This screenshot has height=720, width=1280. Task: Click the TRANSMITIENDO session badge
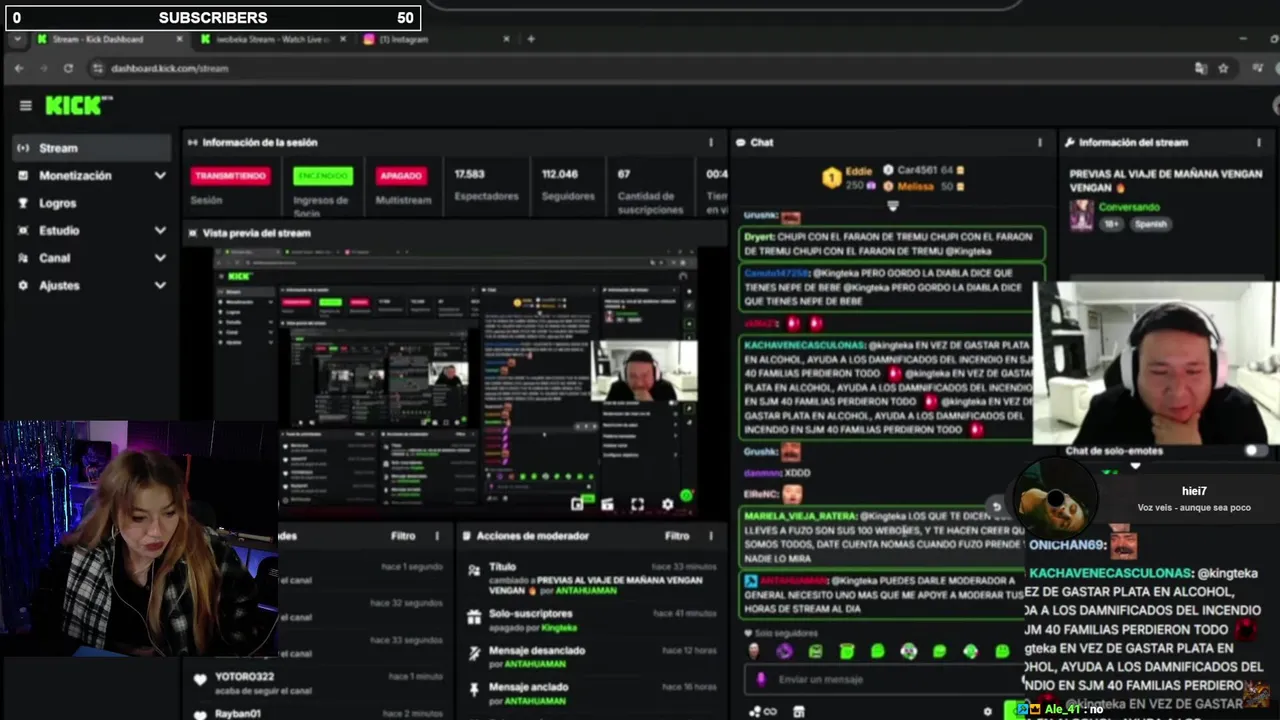click(231, 175)
